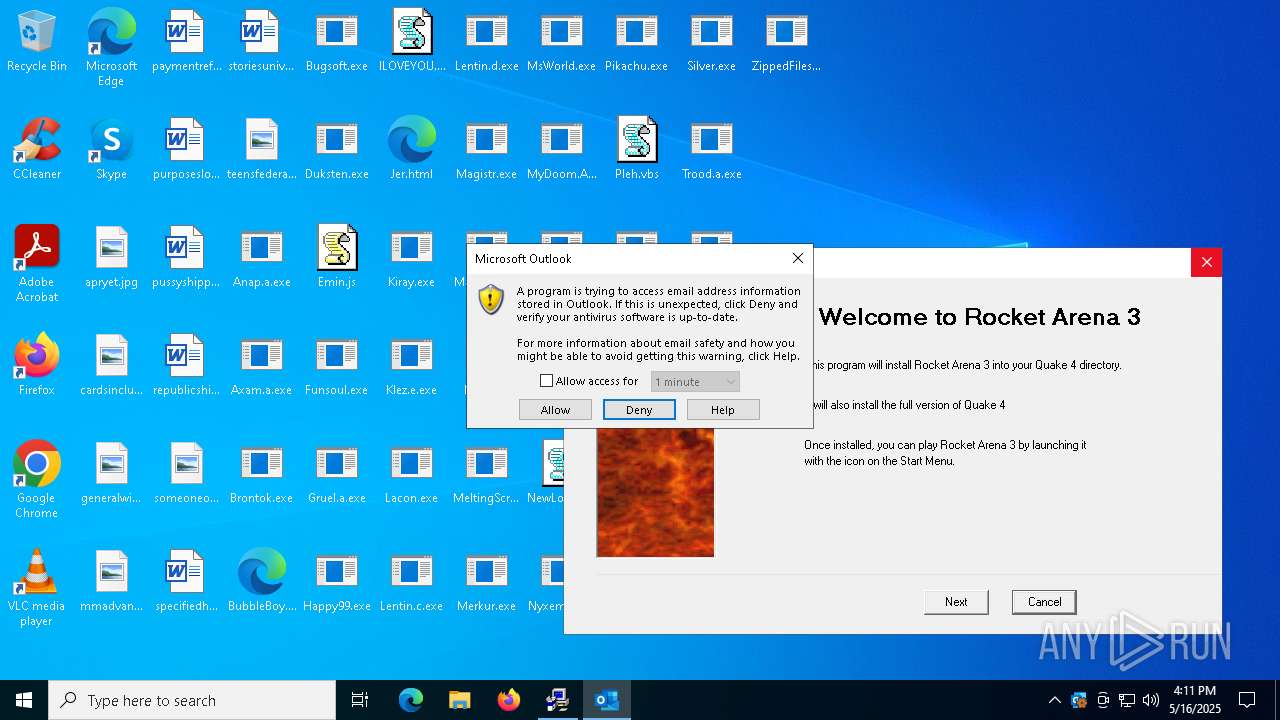Select the Pikachu.exe desktop file
The height and width of the screenshot is (720, 1280).
point(637,41)
